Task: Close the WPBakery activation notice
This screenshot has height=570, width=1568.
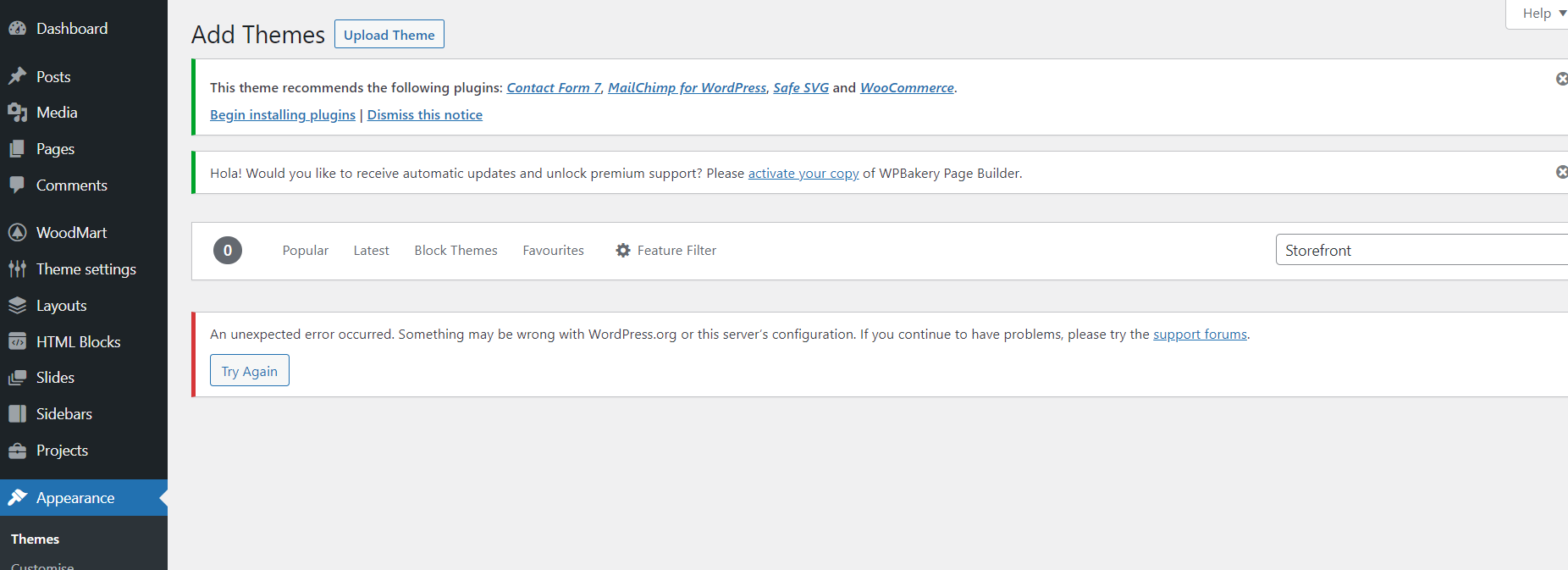Action: click(1561, 172)
